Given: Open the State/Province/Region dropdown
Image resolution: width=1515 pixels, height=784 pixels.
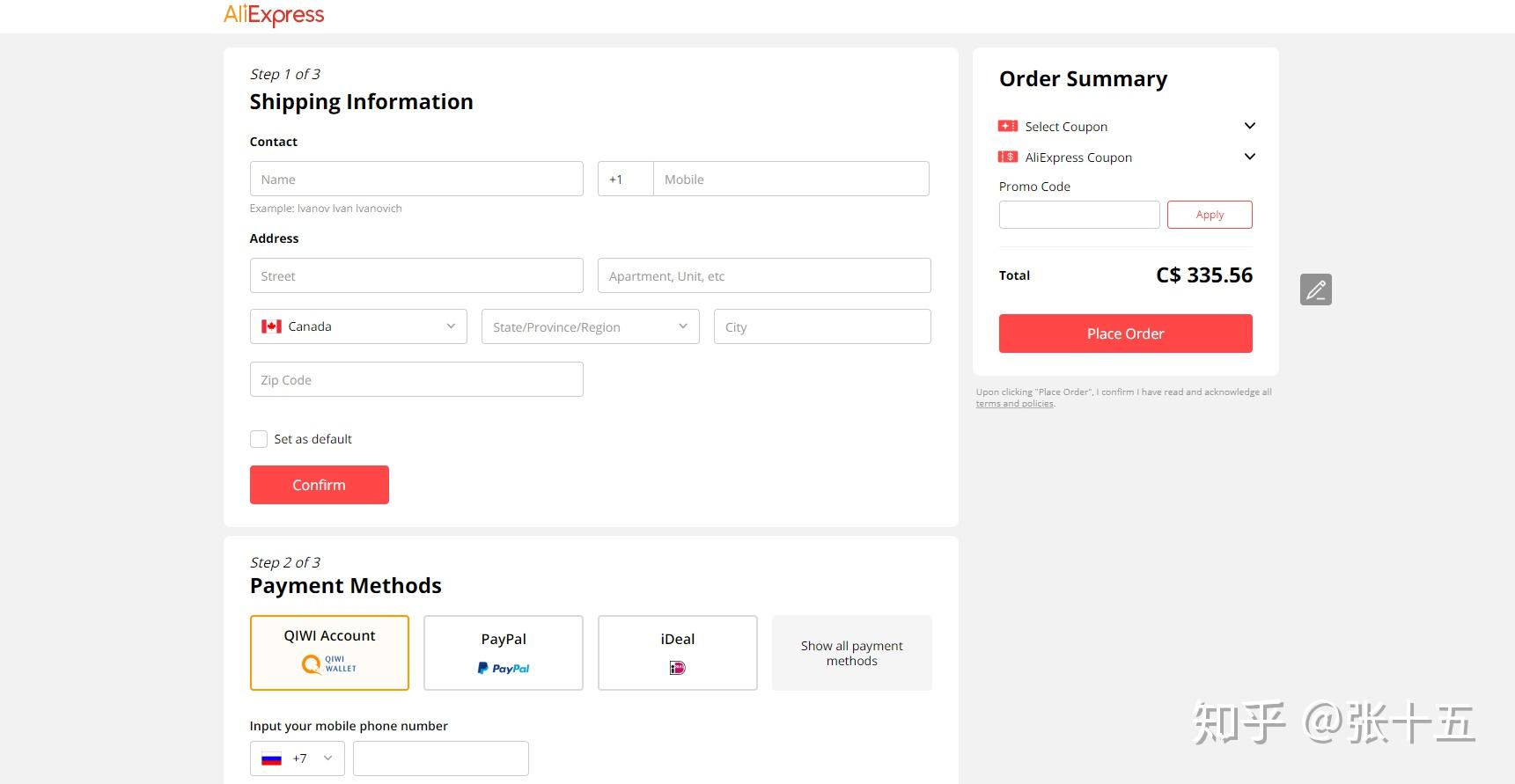Looking at the screenshot, I should coord(590,326).
